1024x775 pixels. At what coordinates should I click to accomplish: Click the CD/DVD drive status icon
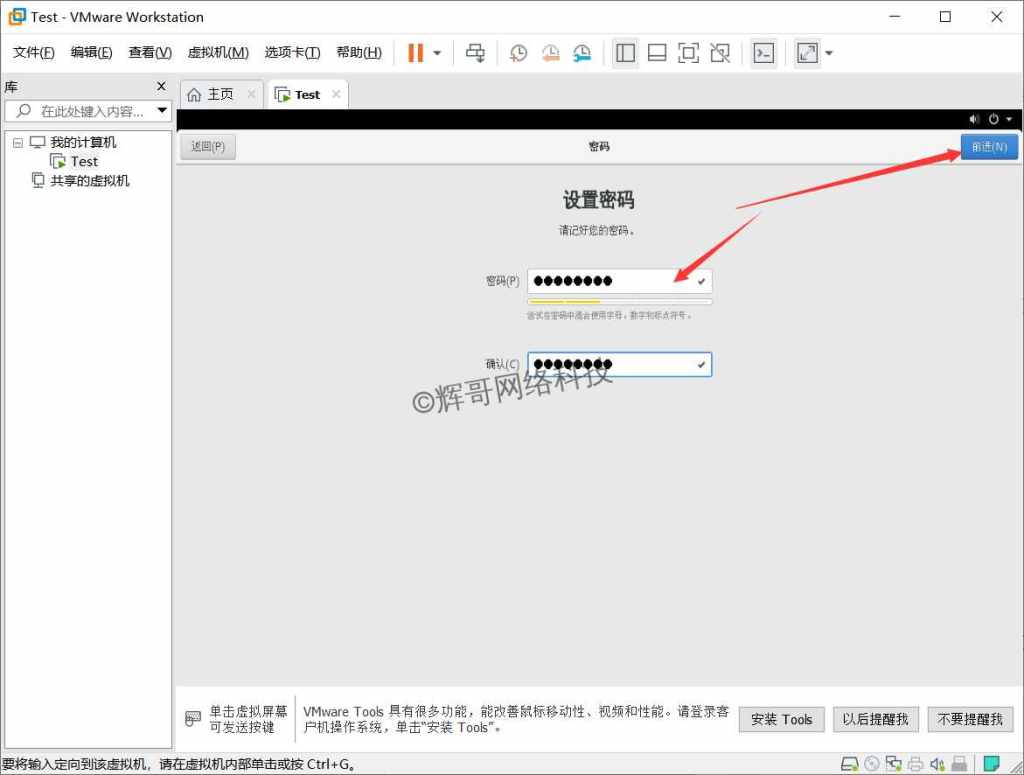pyautogui.click(x=872, y=763)
